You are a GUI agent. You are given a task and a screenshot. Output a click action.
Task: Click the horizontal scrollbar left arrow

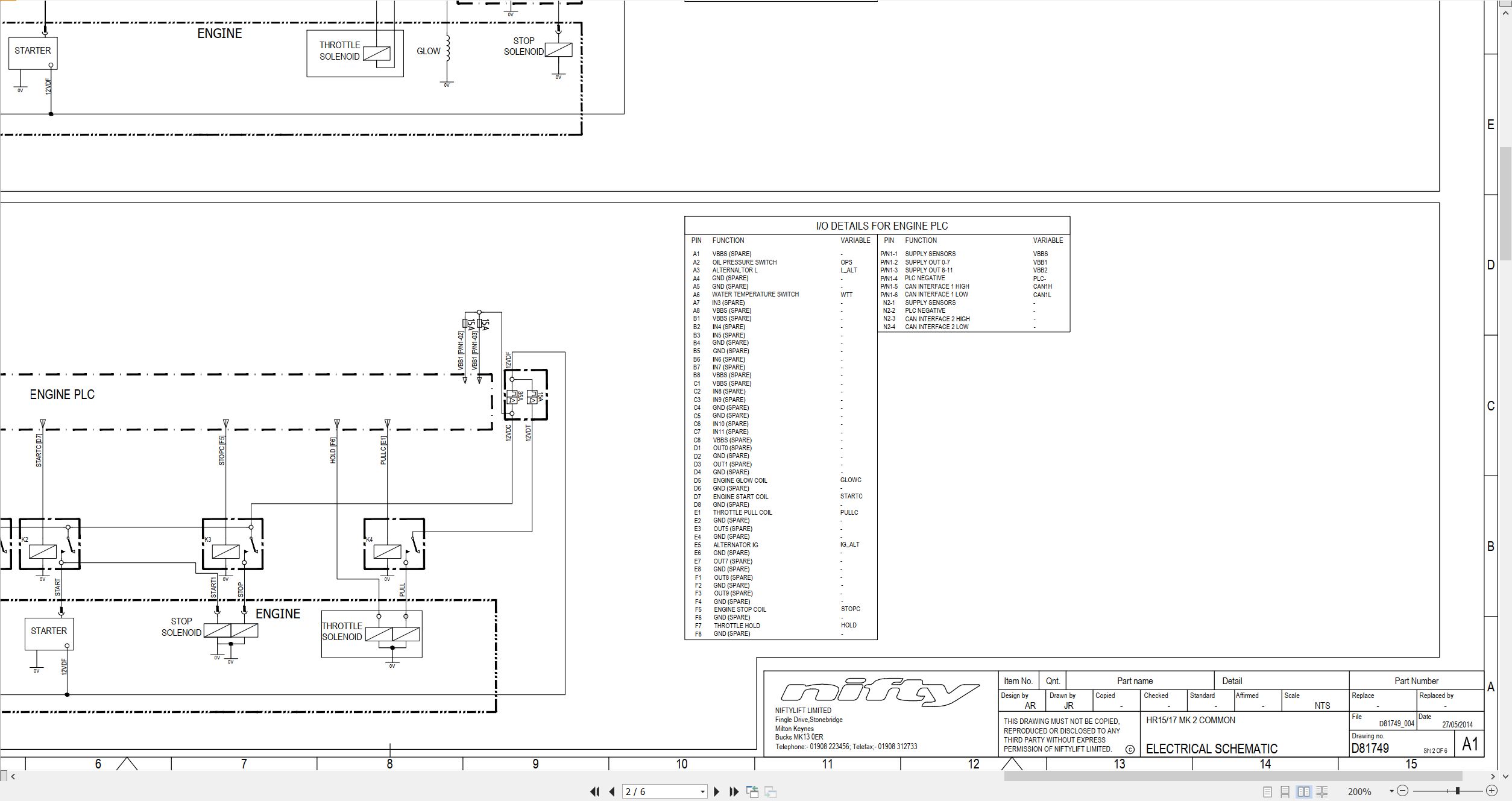coord(13,776)
